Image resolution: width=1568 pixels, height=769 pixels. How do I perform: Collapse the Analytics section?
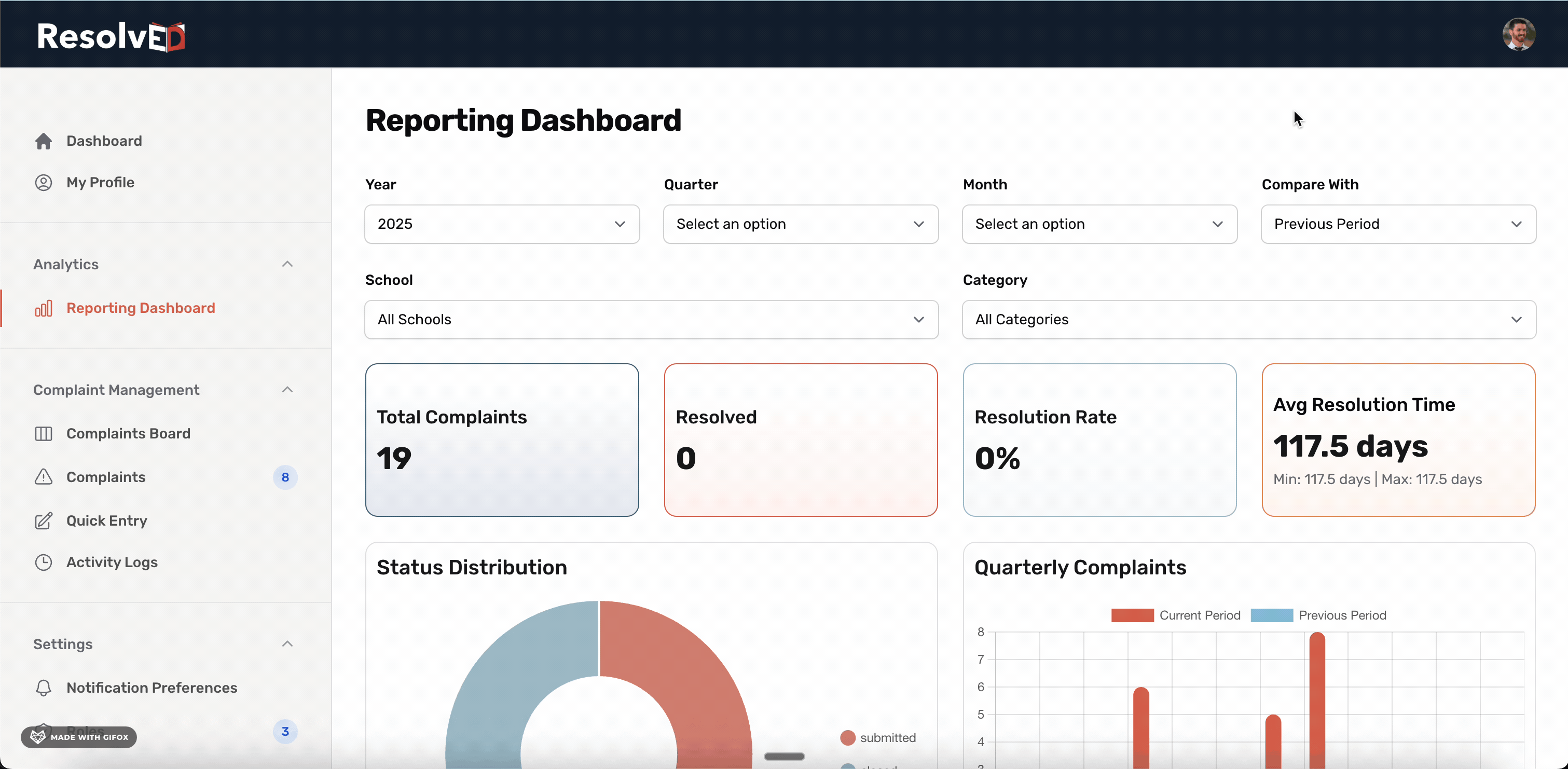287,264
